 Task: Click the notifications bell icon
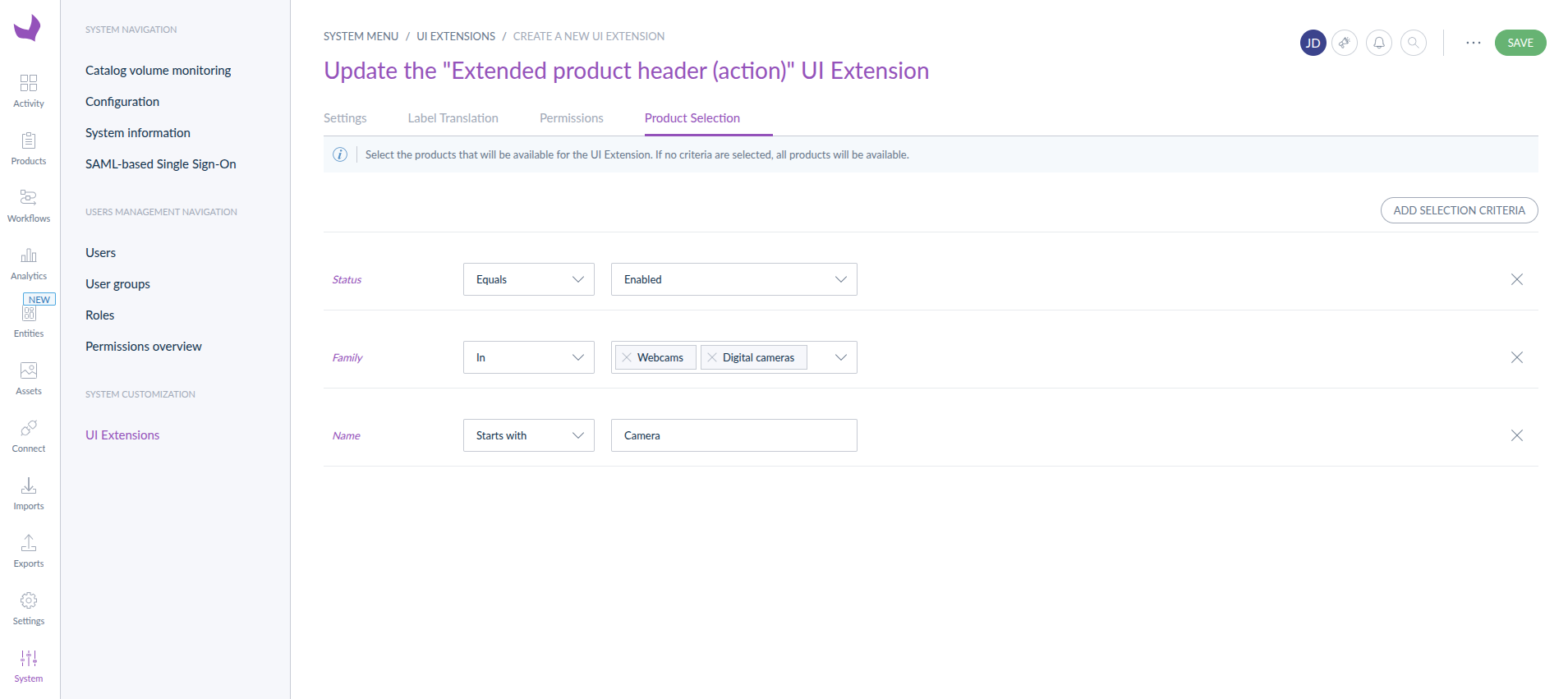1379,43
